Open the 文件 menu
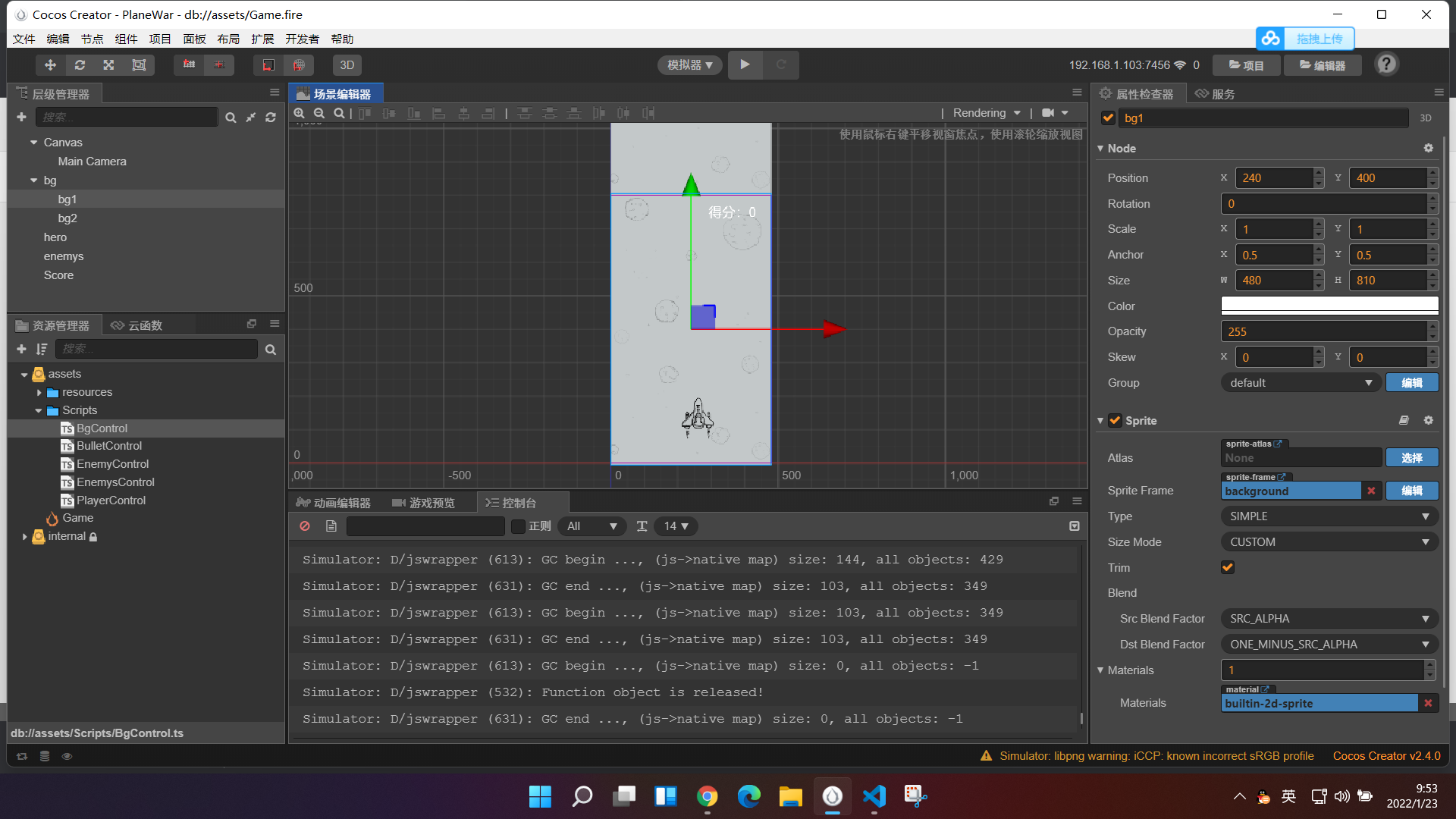This screenshot has width=1456, height=819. (x=24, y=39)
